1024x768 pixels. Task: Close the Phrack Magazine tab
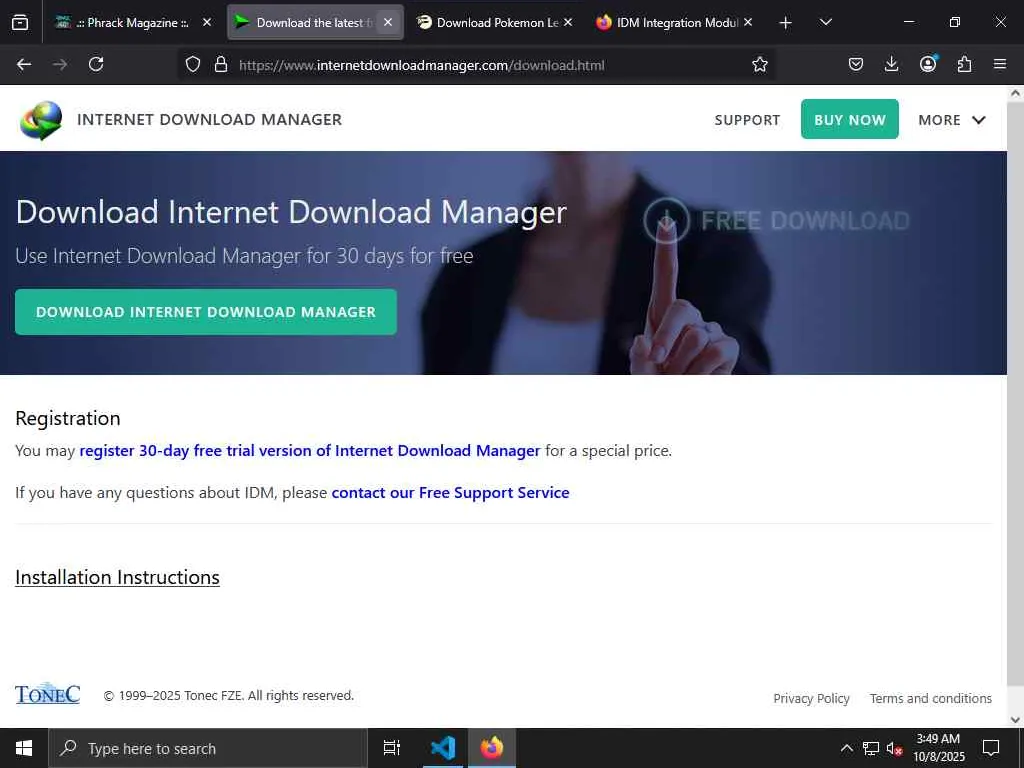[206, 23]
